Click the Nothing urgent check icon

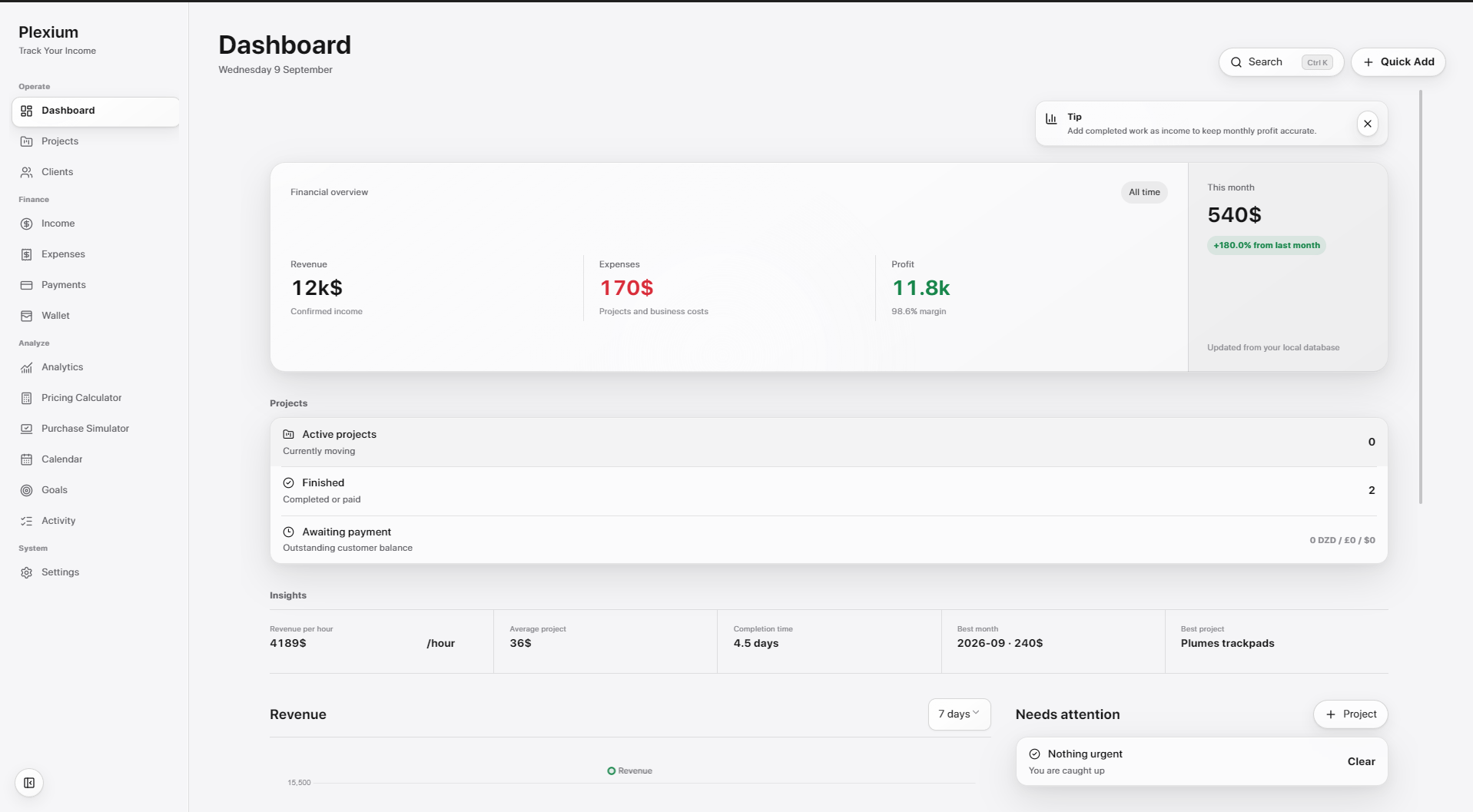[1035, 754]
